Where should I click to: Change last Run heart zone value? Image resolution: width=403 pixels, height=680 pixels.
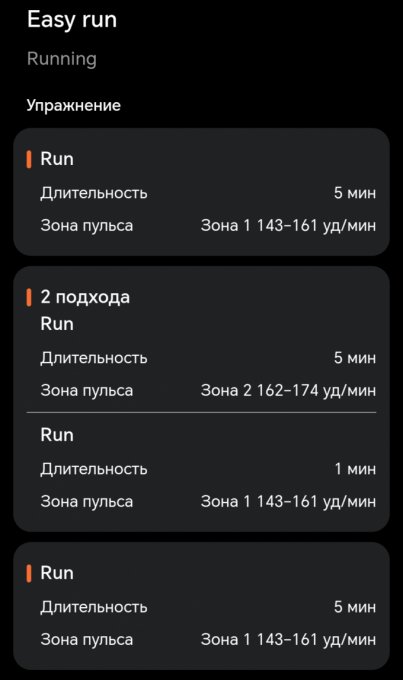pos(288,640)
